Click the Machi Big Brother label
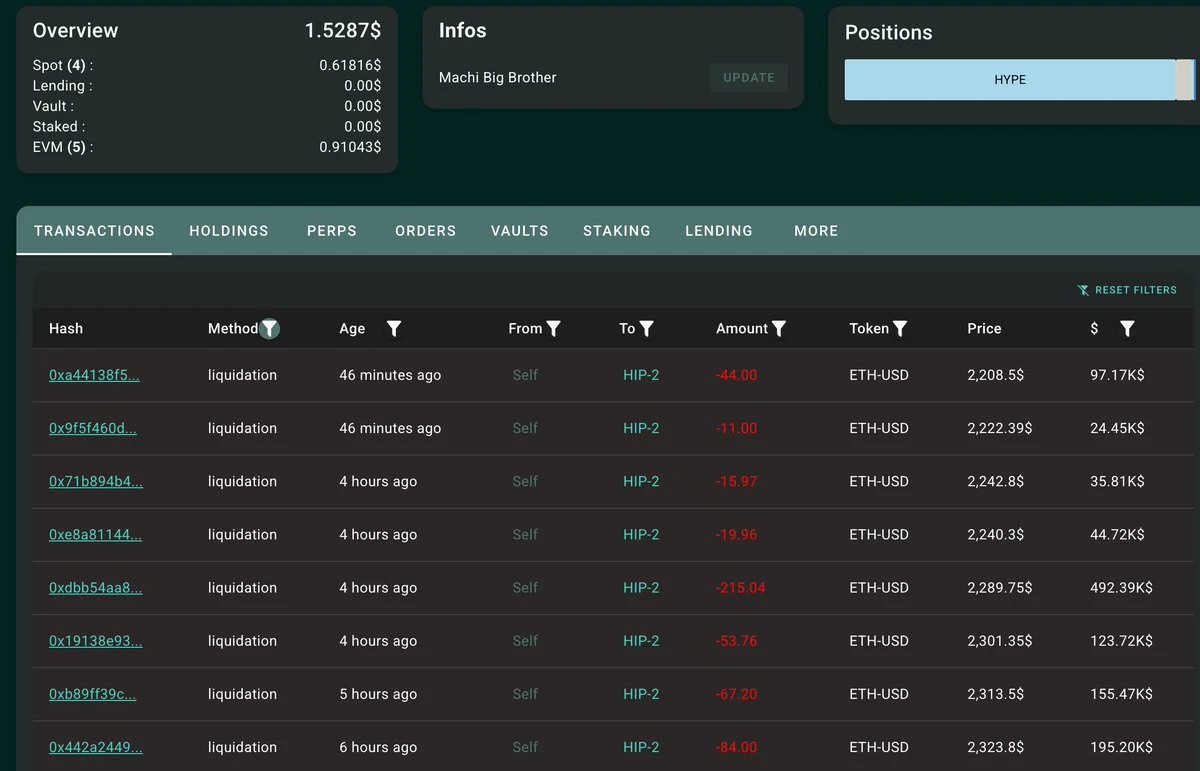The height and width of the screenshot is (771, 1200). 498,77
